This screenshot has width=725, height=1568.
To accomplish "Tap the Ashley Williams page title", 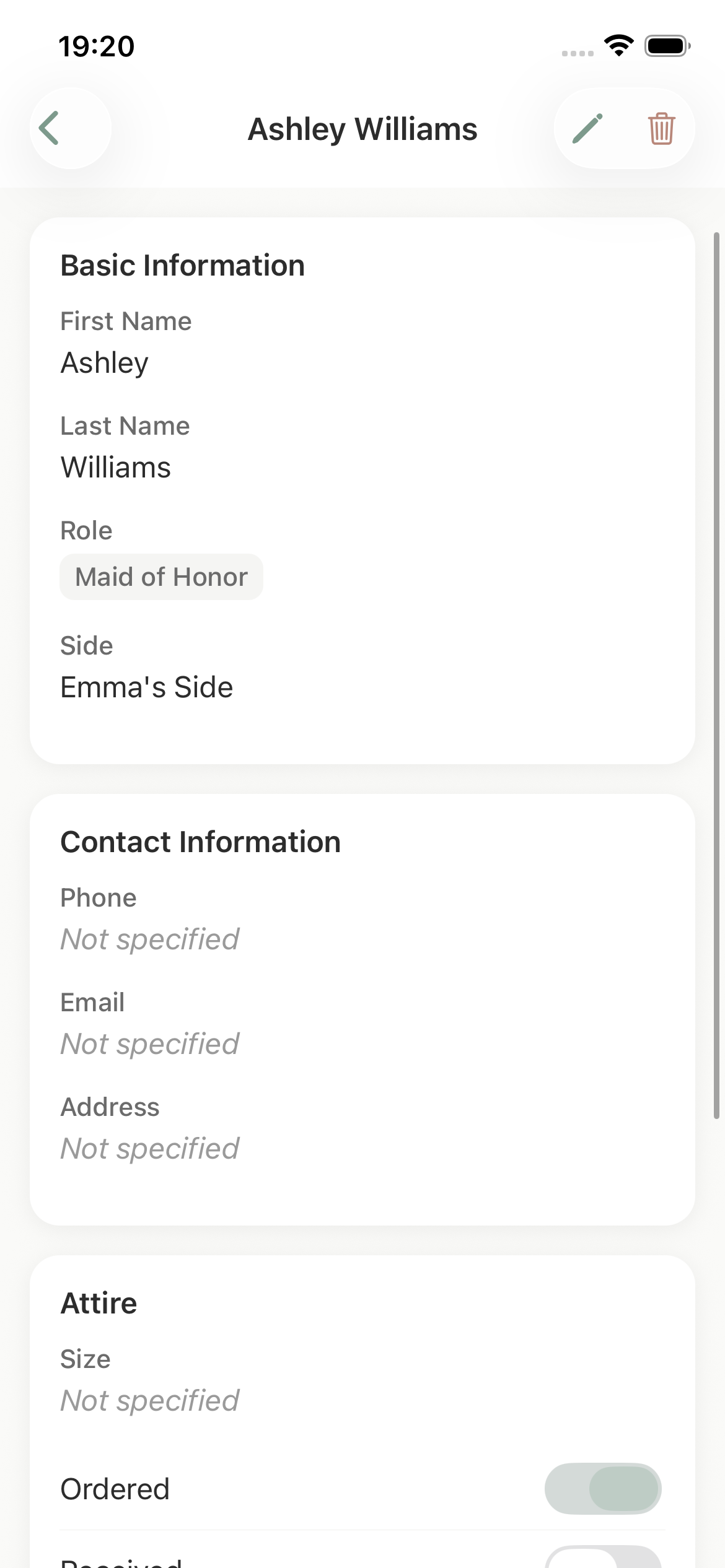I will (x=362, y=129).
